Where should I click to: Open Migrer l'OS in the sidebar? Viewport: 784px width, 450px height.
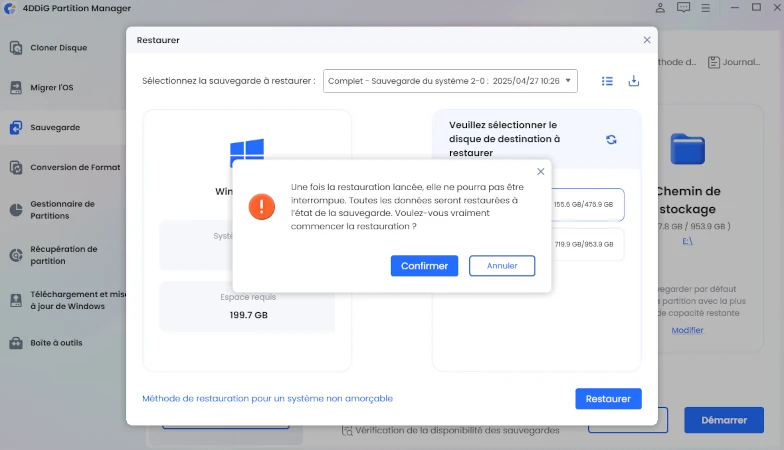[63, 88]
